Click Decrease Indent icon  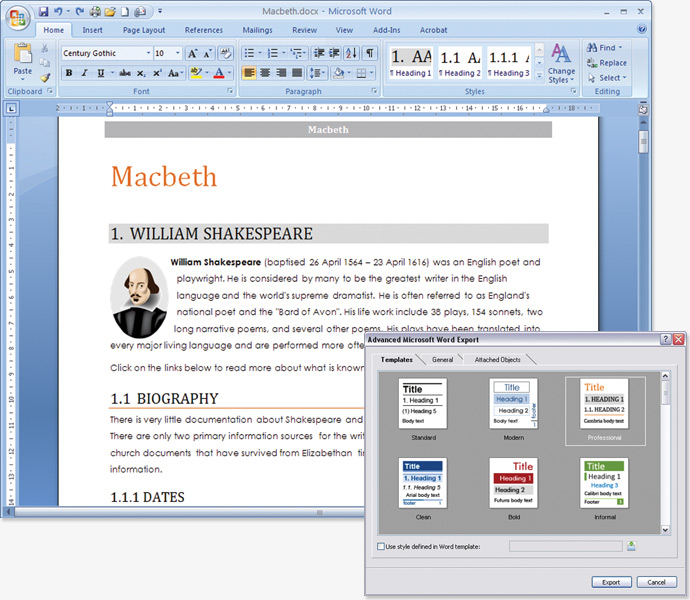(319, 54)
